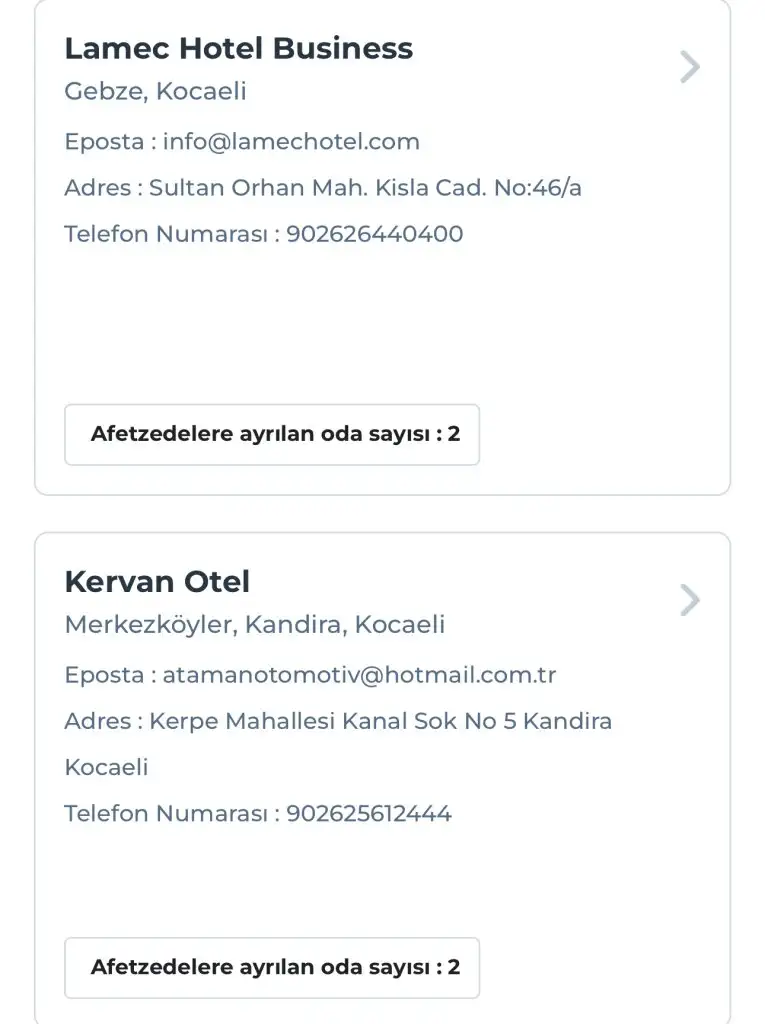
Task: Click "Telefon Numarası" label in Kervan card
Action: (x=166, y=814)
